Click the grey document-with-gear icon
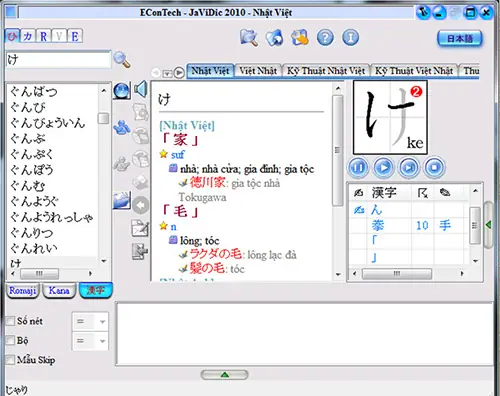This screenshot has width=500, height=396. click(141, 112)
